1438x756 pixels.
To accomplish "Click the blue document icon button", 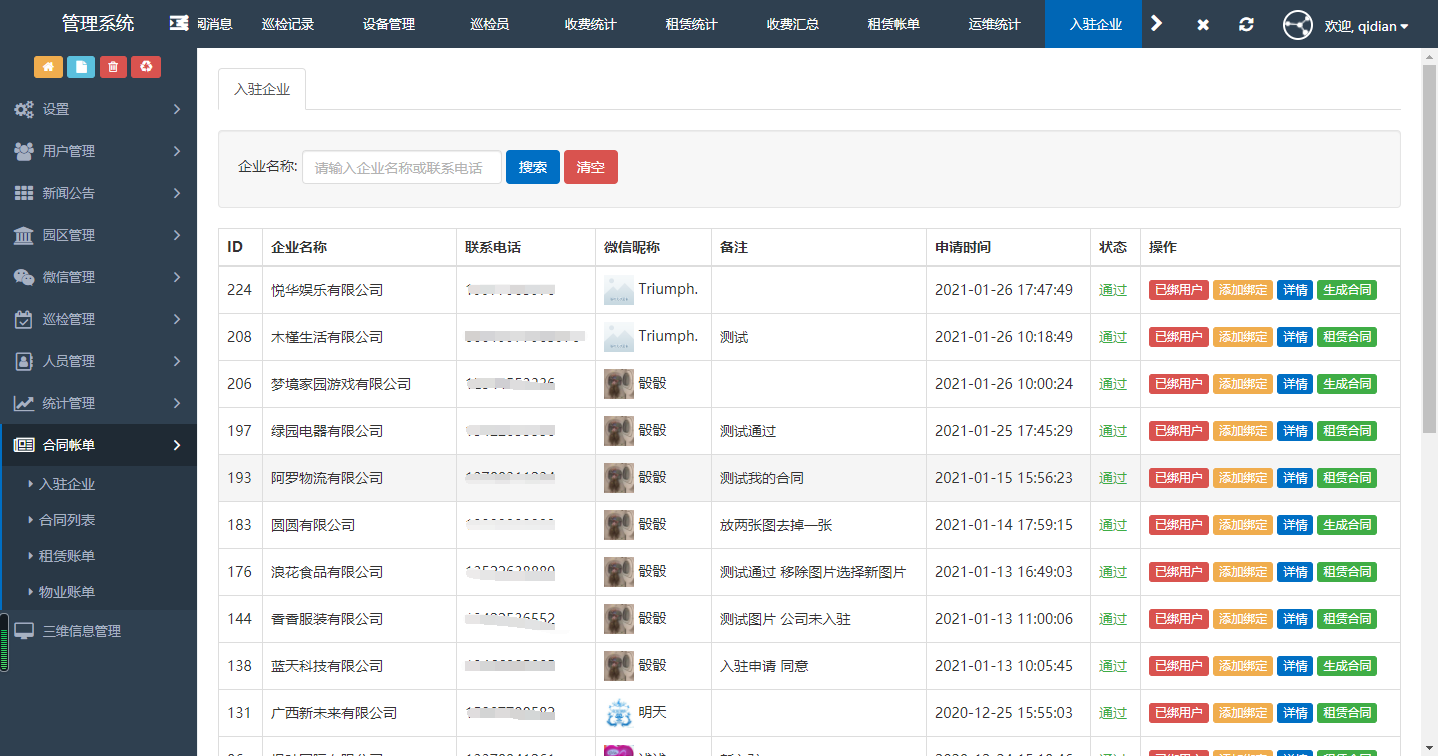I will coord(81,67).
